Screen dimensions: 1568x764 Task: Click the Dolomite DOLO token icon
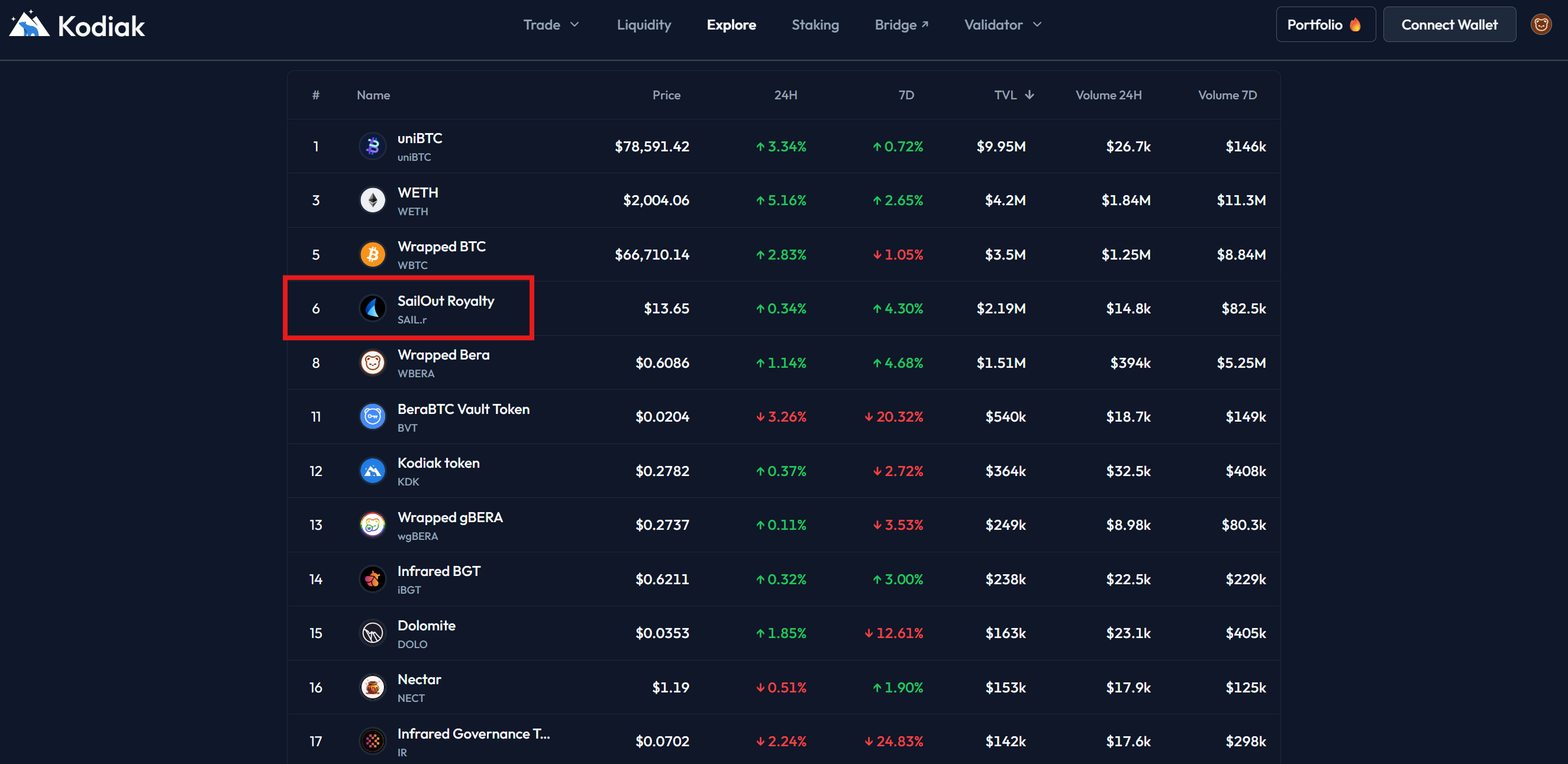click(x=373, y=633)
